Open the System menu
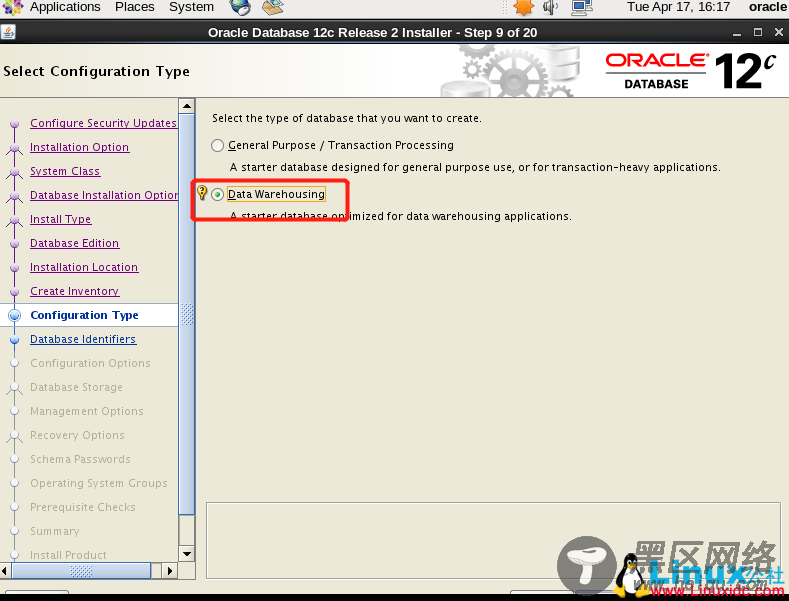Screen dimensions: 789x601 191,7
